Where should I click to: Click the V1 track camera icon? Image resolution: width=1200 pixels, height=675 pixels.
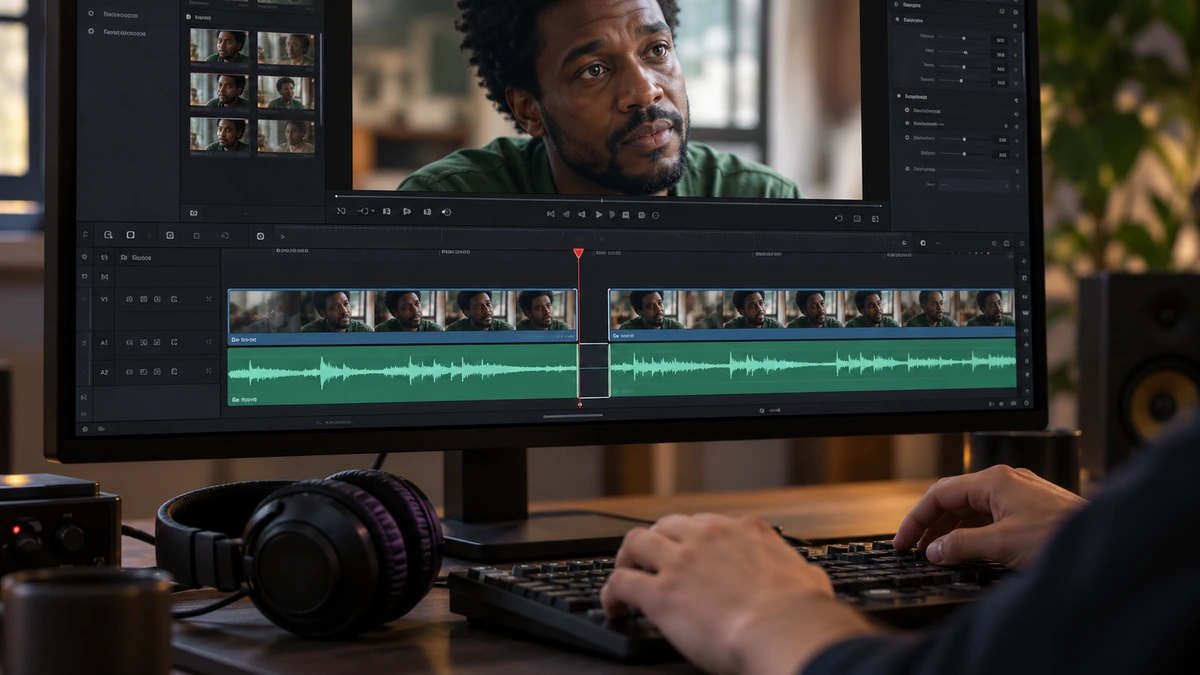tap(129, 299)
